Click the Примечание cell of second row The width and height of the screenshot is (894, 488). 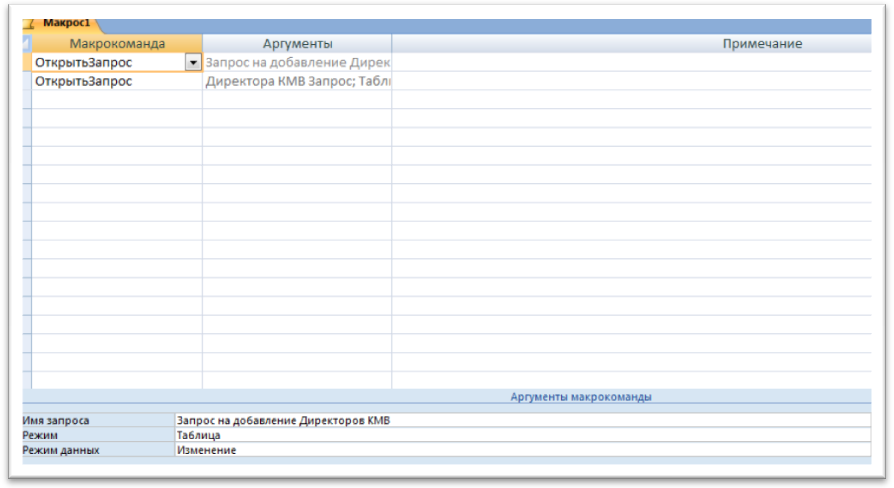click(632, 81)
